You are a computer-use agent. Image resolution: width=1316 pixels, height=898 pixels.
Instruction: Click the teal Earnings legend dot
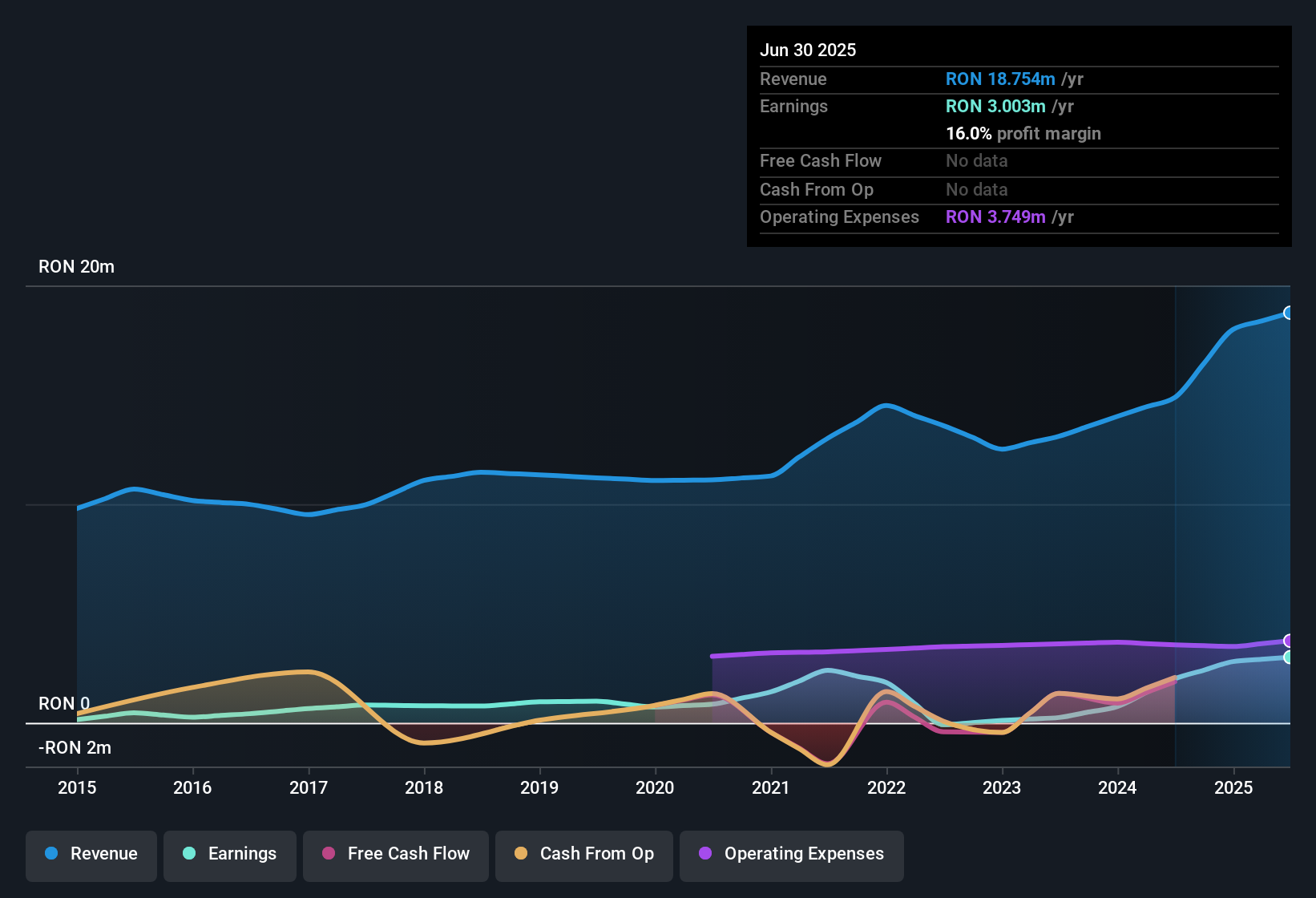pos(188,854)
